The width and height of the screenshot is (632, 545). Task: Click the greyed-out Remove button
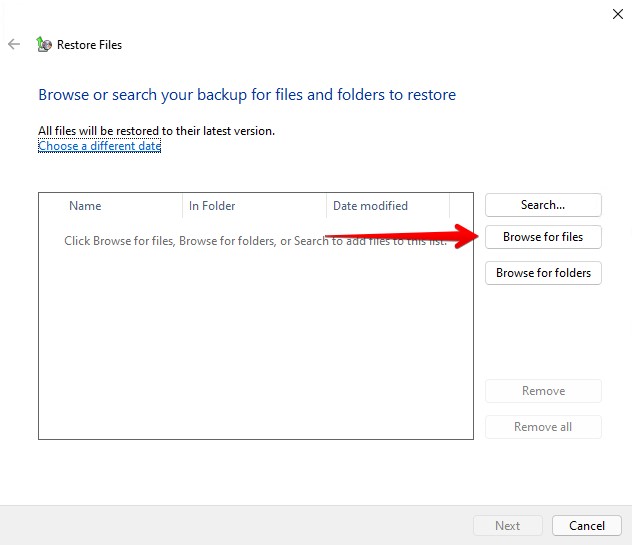[543, 391]
